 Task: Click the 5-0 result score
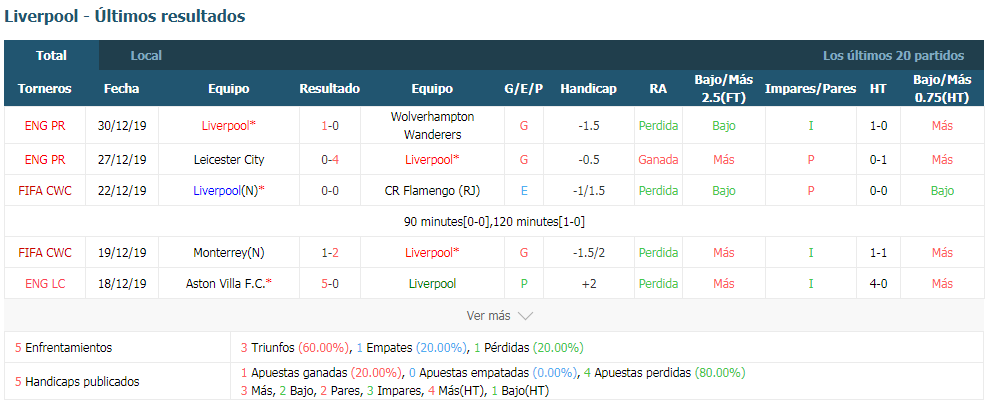pyautogui.click(x=330, y=284)
